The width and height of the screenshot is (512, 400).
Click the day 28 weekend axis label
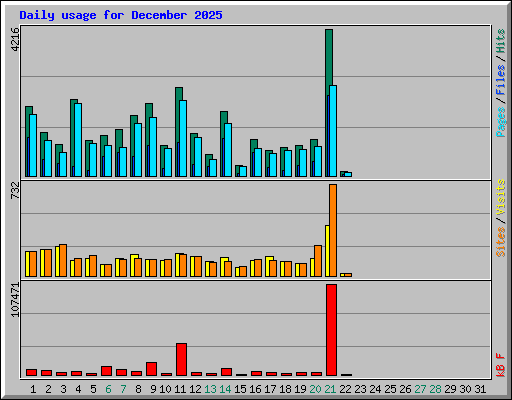click(435, 389)
